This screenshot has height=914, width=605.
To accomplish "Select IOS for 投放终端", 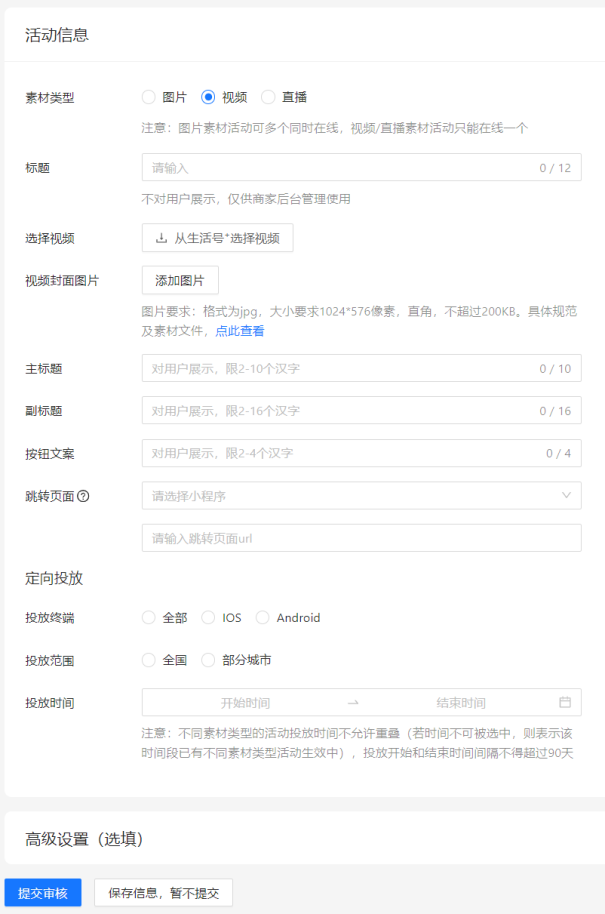I will pos(208,618).
